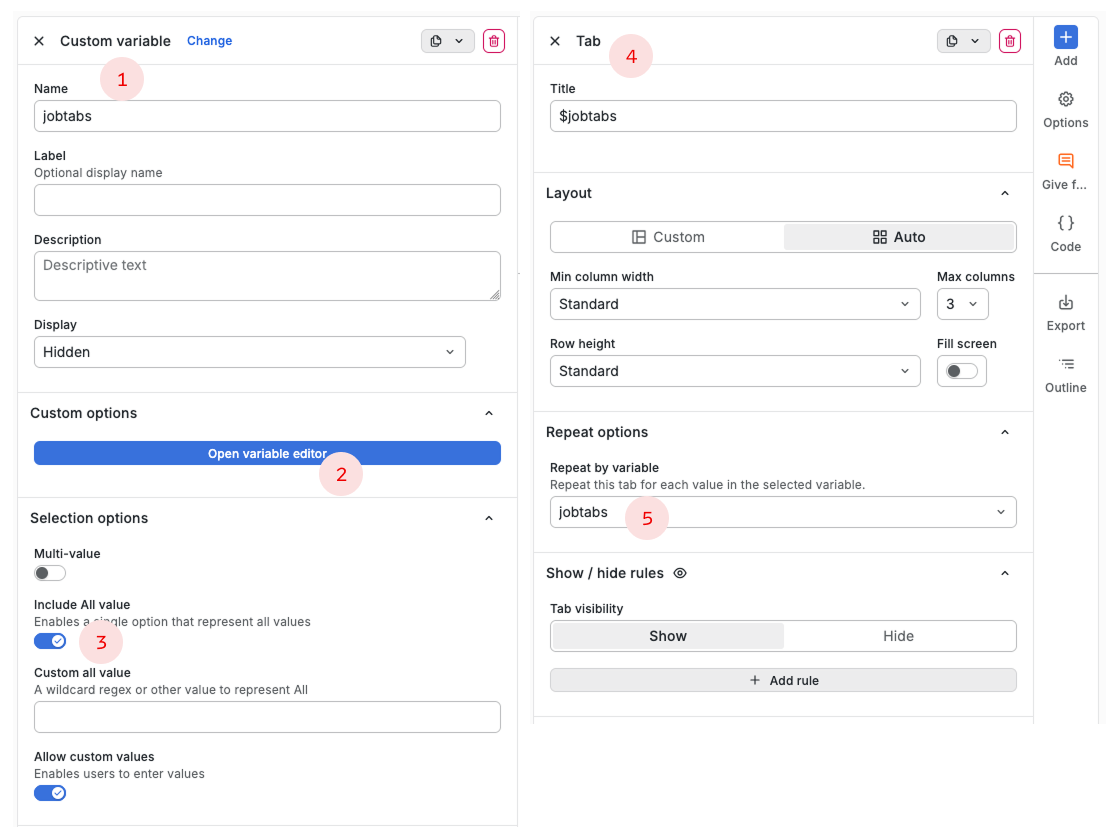The width and height of the screenshot is (1116, 838).
Task: Open Give feedback icon in sidebar
Action: click(x=1065, y=161)
